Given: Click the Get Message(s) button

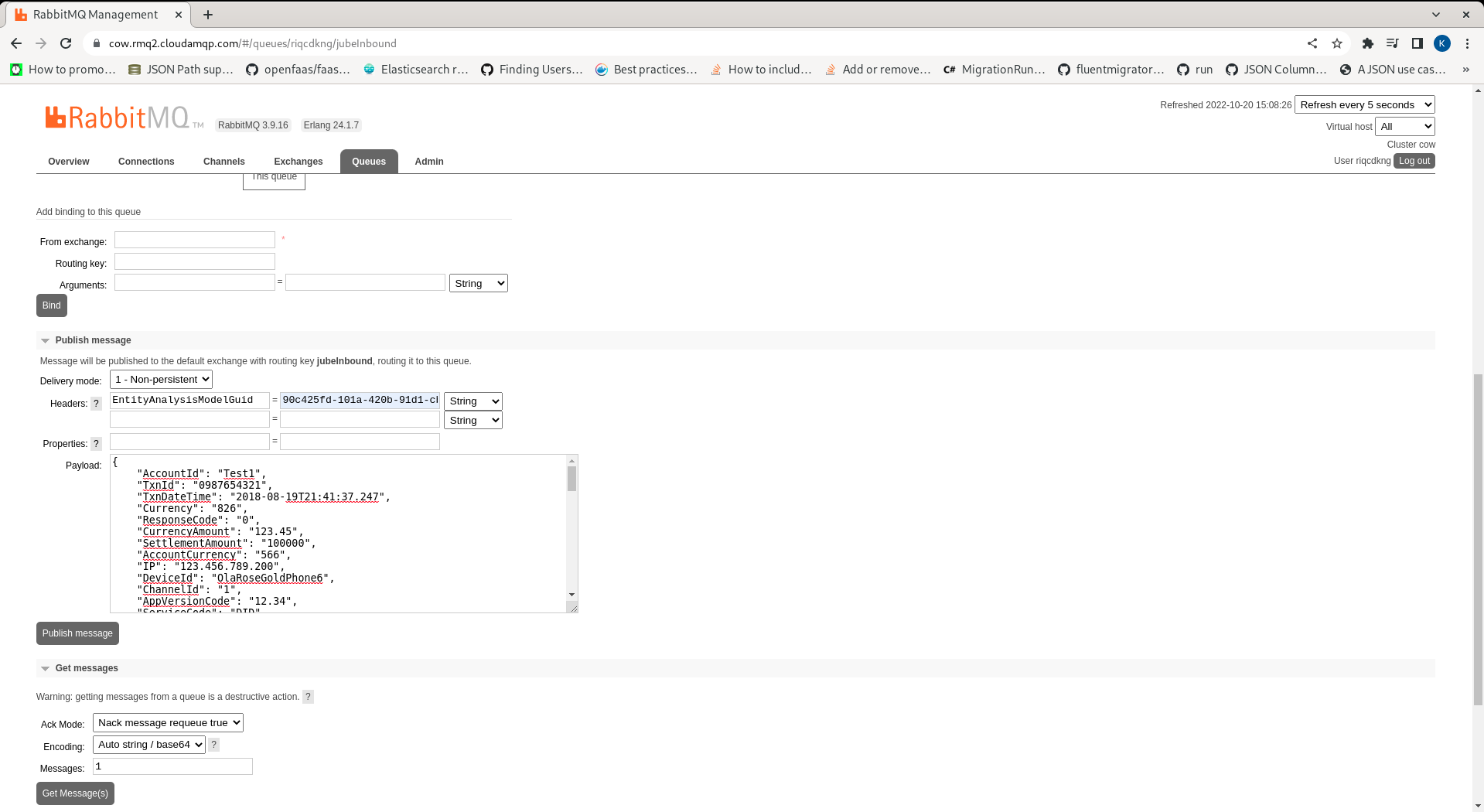Looking at the screenshot, I should pyautogui.click(x=75, y=793).
